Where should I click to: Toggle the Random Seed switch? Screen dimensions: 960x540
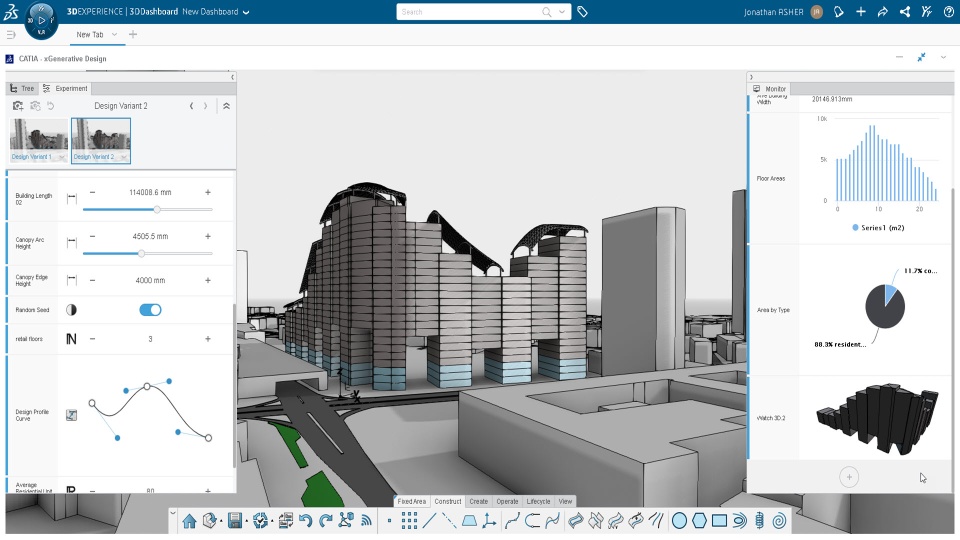[150, 310]
